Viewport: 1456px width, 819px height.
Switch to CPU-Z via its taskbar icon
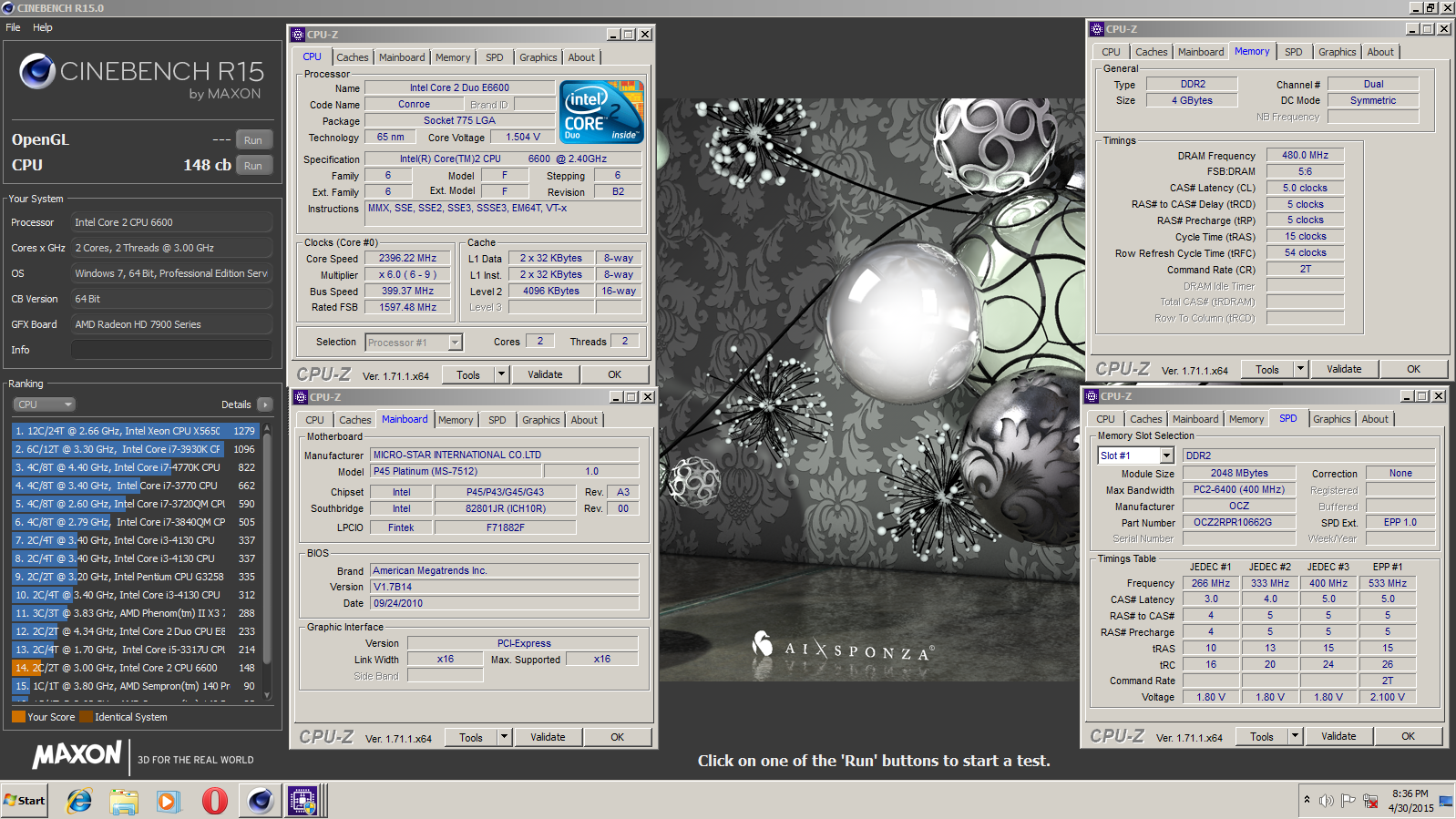302,801
